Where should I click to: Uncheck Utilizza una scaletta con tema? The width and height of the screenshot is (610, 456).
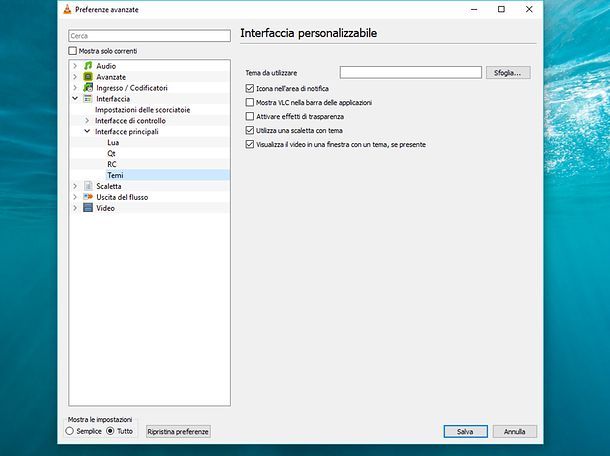tap(250, 130)
